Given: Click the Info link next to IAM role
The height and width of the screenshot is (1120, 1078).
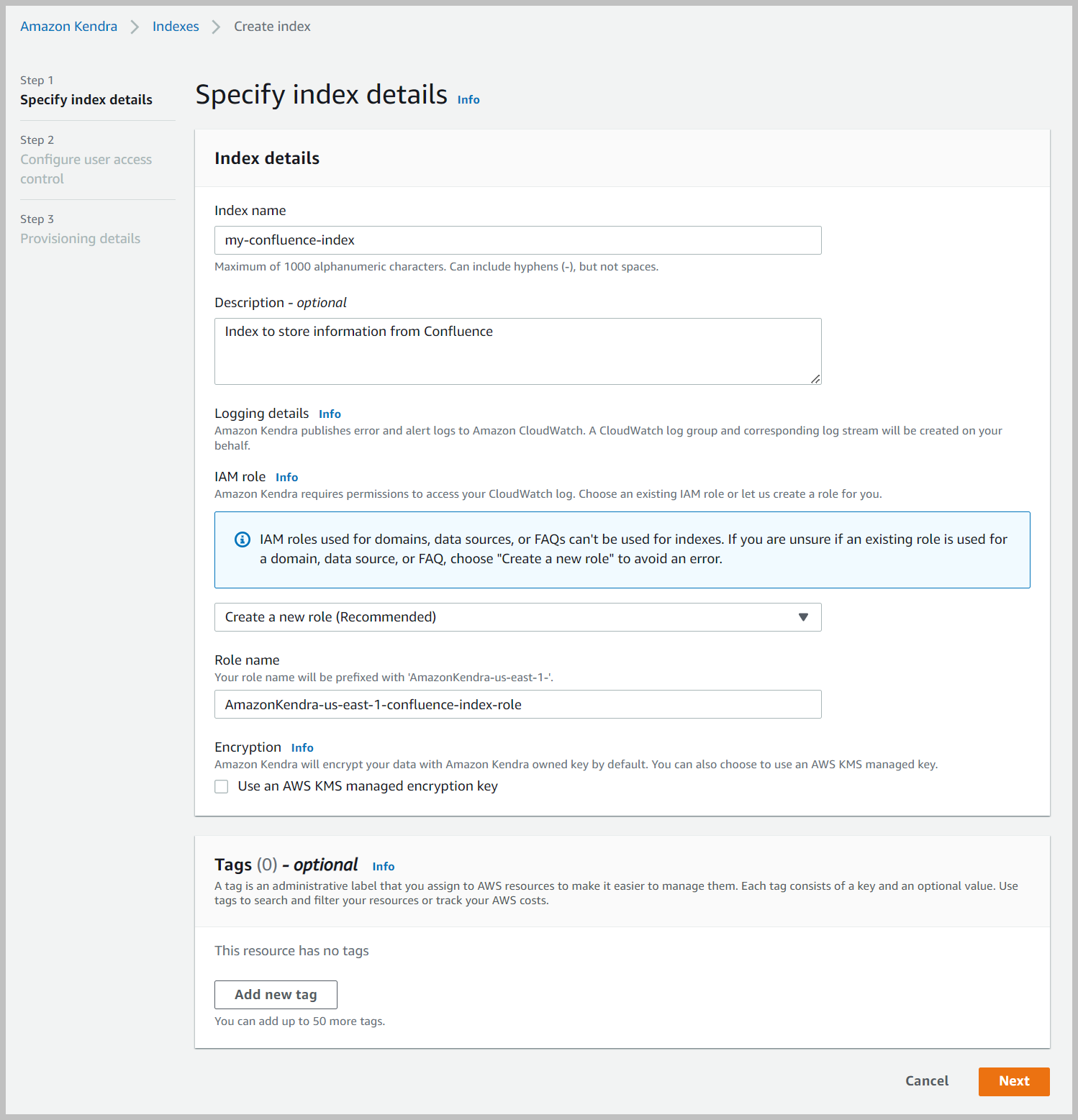Looking at the screenshot, I should pyautogui.click(x=286, y=477).
